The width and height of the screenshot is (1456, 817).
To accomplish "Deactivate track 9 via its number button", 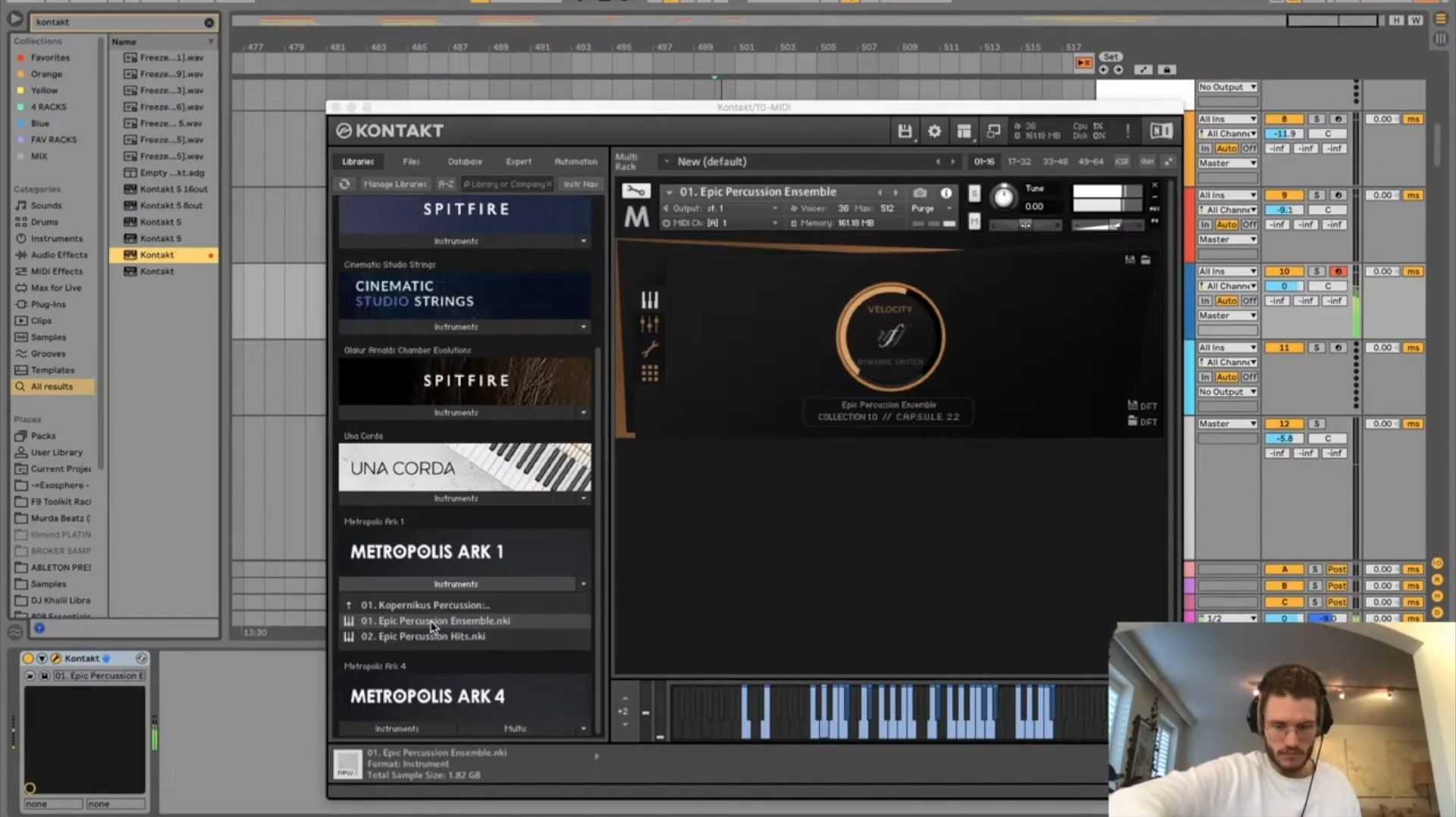I will point(1284,196).
